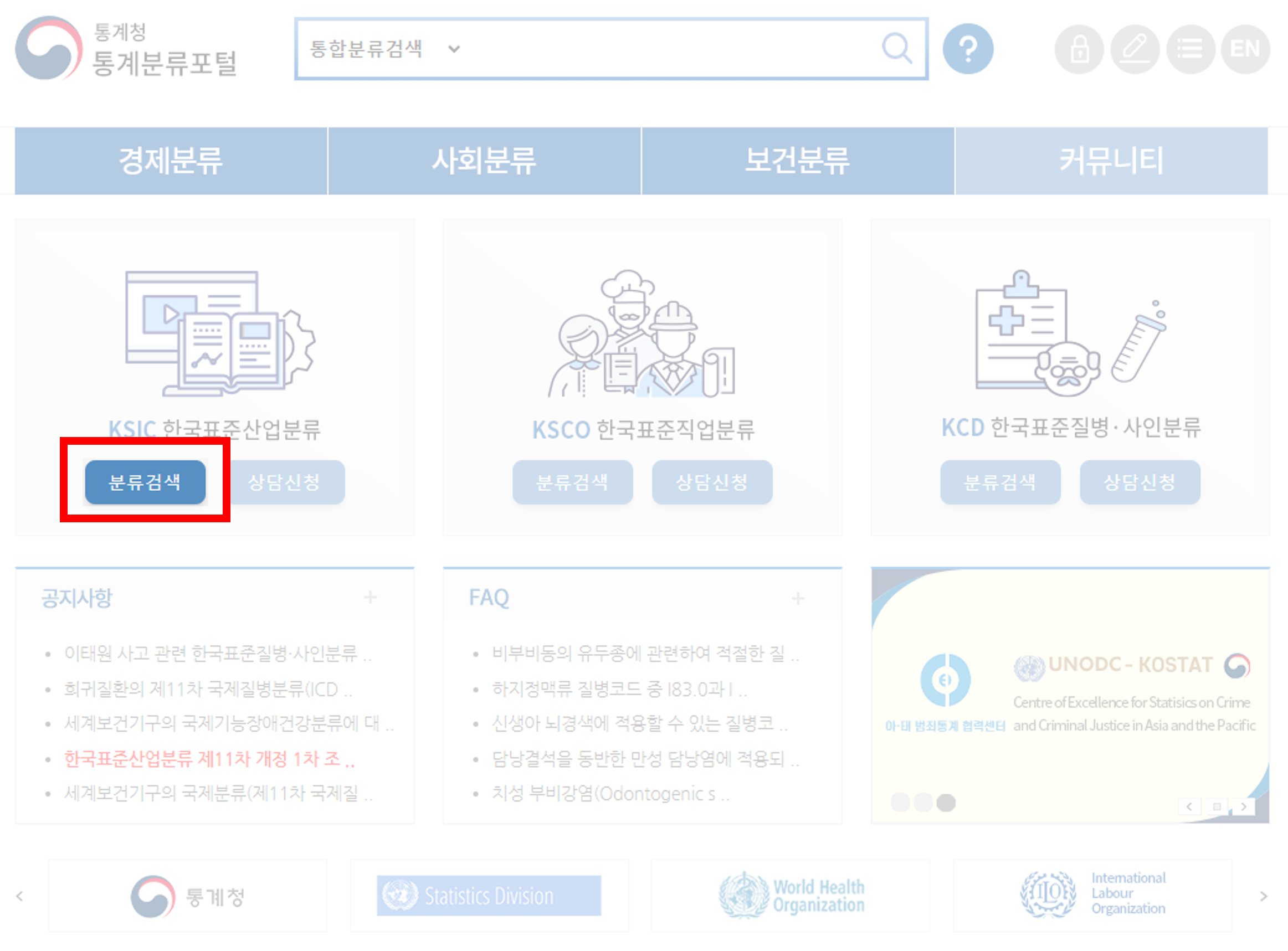This screenshot has width=1288, height=951.
Task: Click the pencil sign-up icon
Action: pyautogui.click(x=1134, y=49)
